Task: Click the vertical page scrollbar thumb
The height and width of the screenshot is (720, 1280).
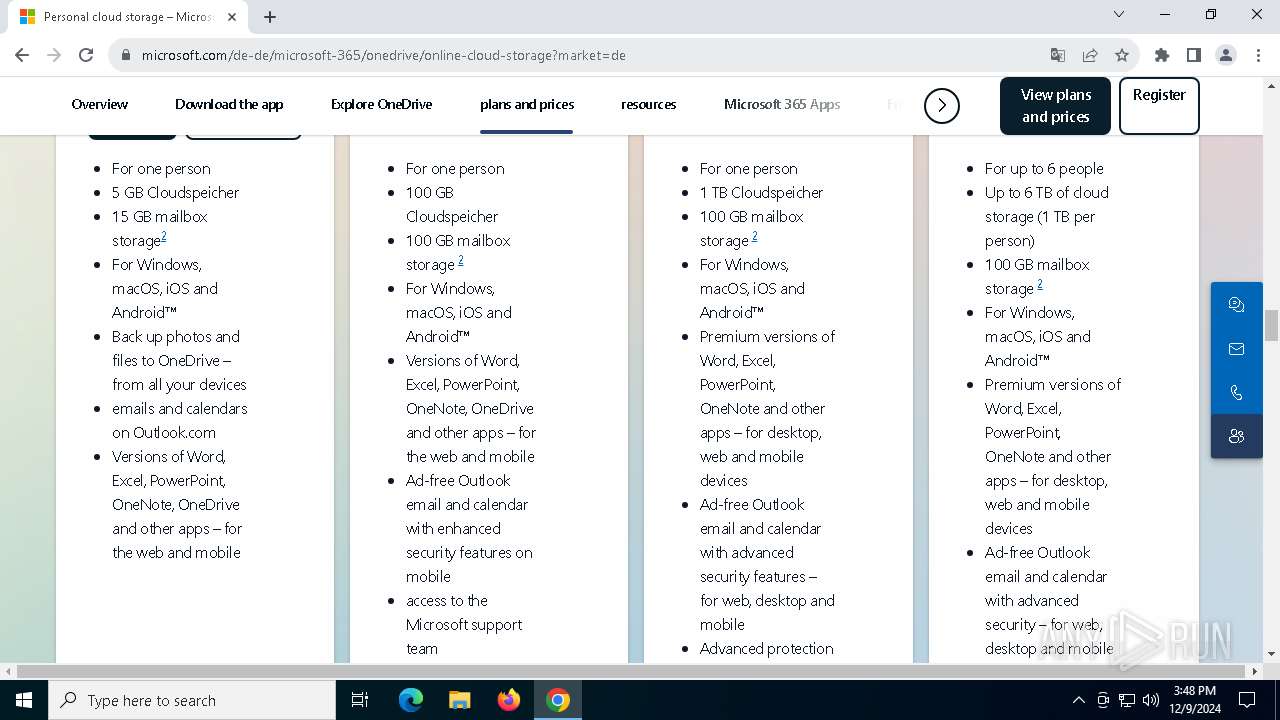Action: [1271, 326]
